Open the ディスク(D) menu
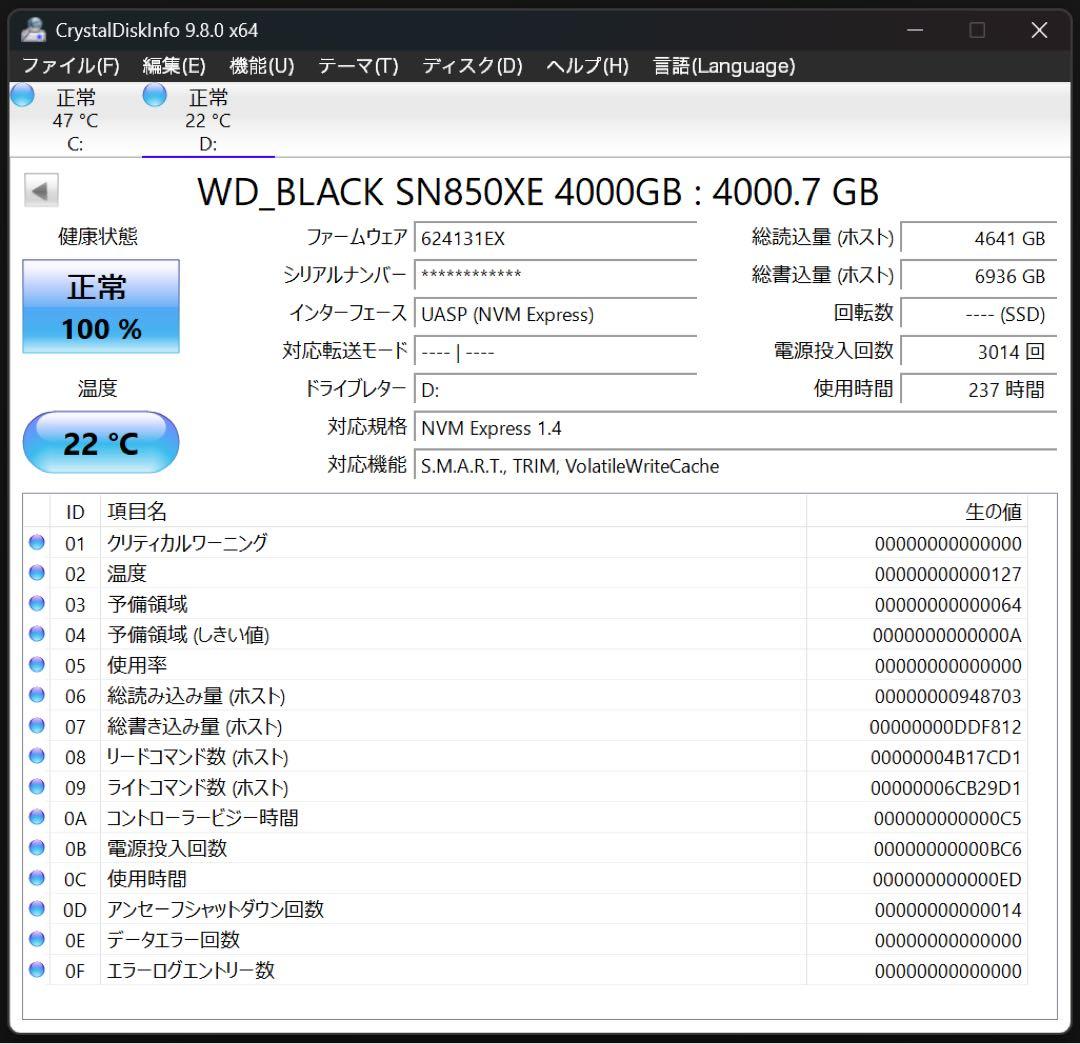Viewport: 1080px width, 1044px height. click(472, 66)
